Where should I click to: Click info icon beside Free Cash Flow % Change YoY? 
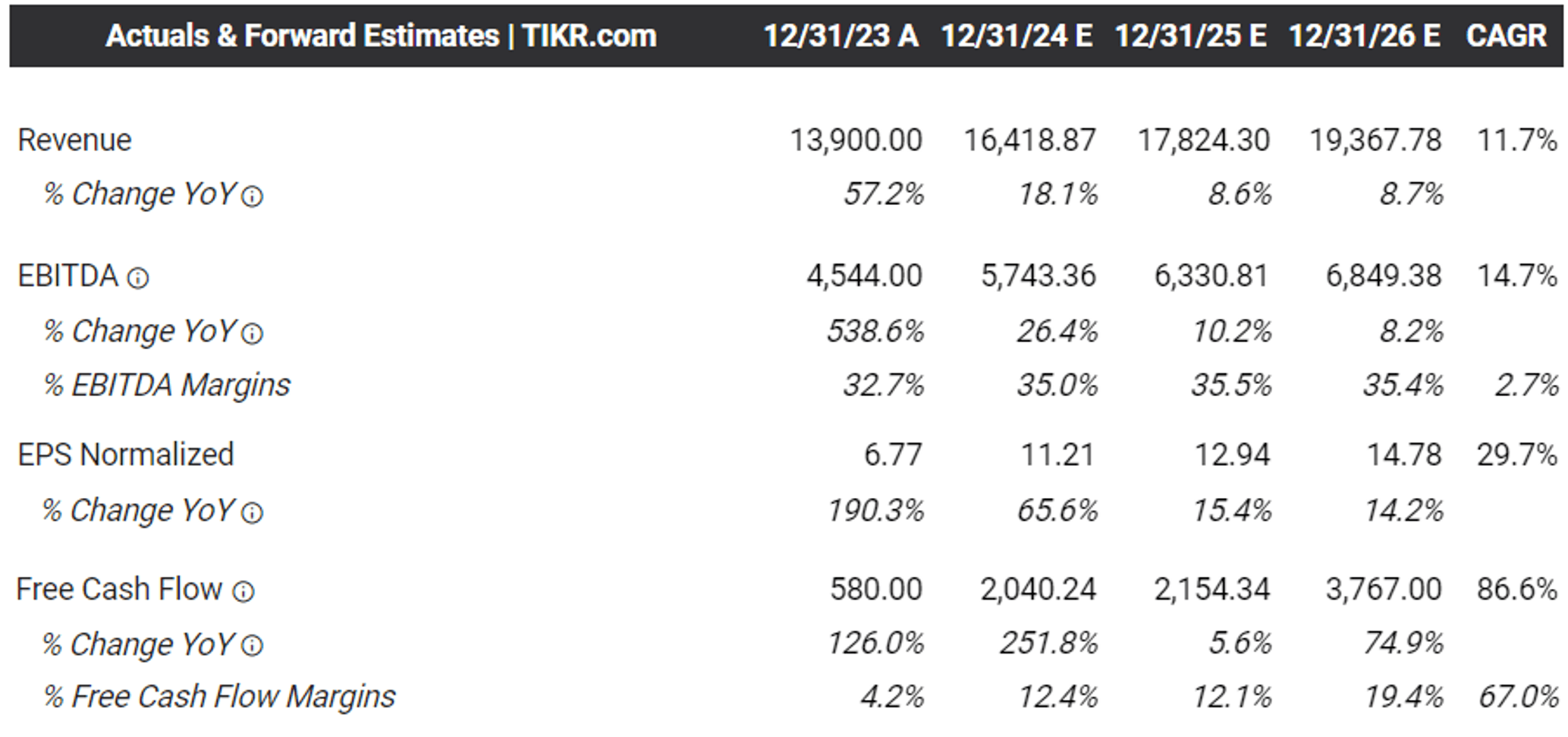[x=252, y=646]
